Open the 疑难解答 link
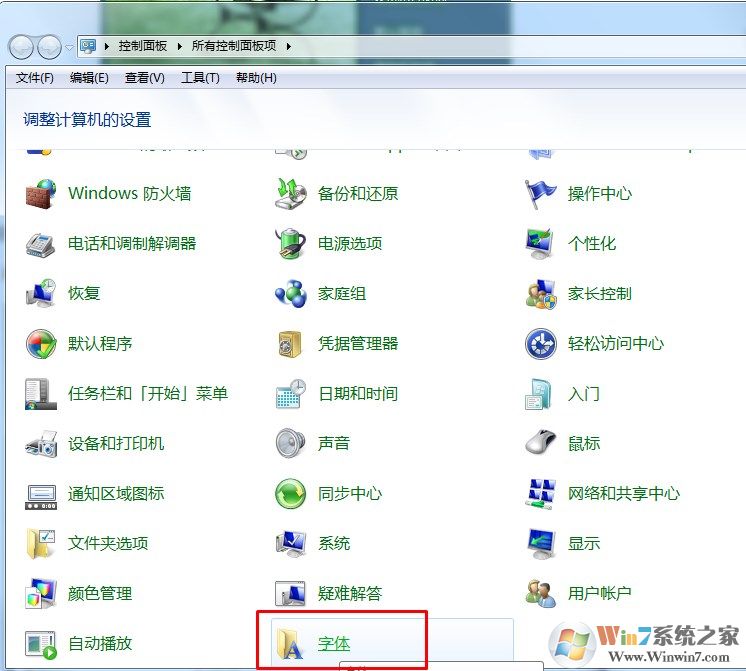The width and height of the screenshot is (746, 671). (x=350, y=593)
